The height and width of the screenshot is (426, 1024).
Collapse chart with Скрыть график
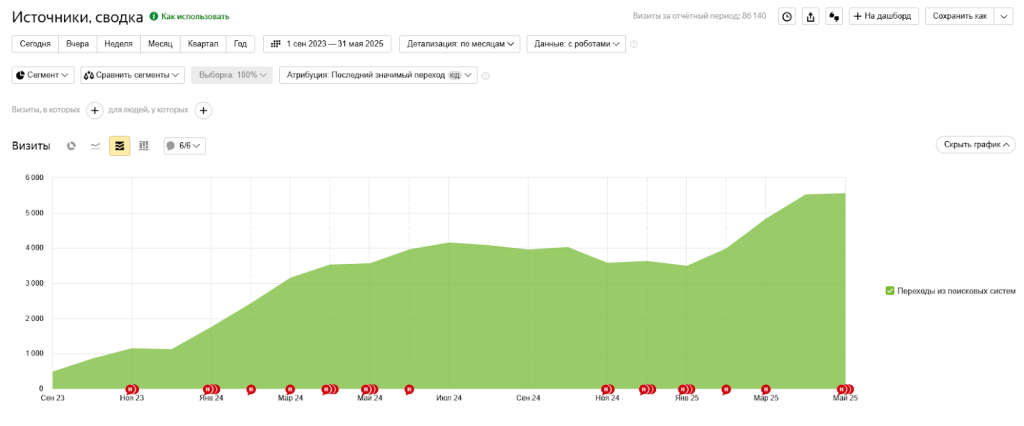[x=975, y=145]
